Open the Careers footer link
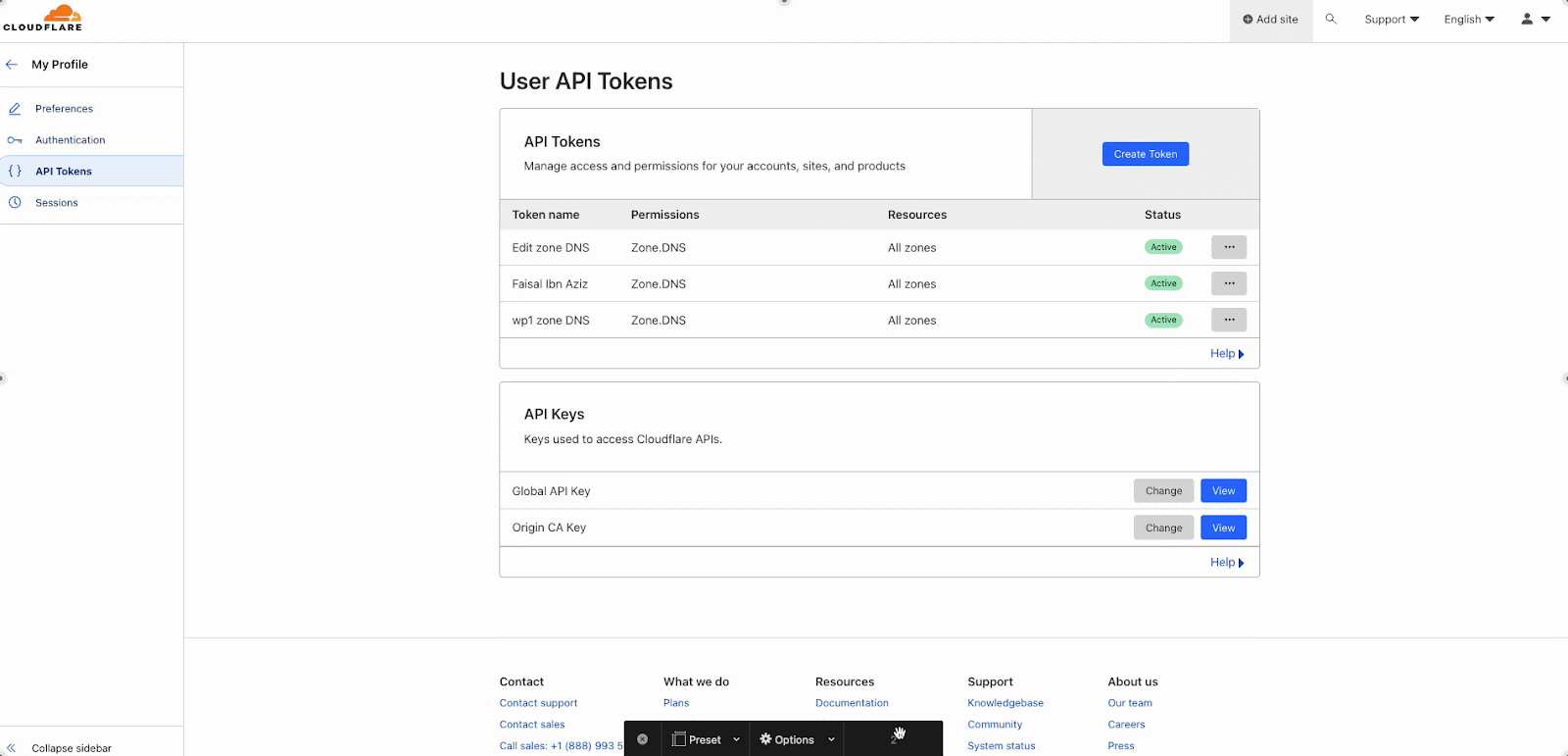This screenshot has height=756, width=1568. click(1126, 725)
